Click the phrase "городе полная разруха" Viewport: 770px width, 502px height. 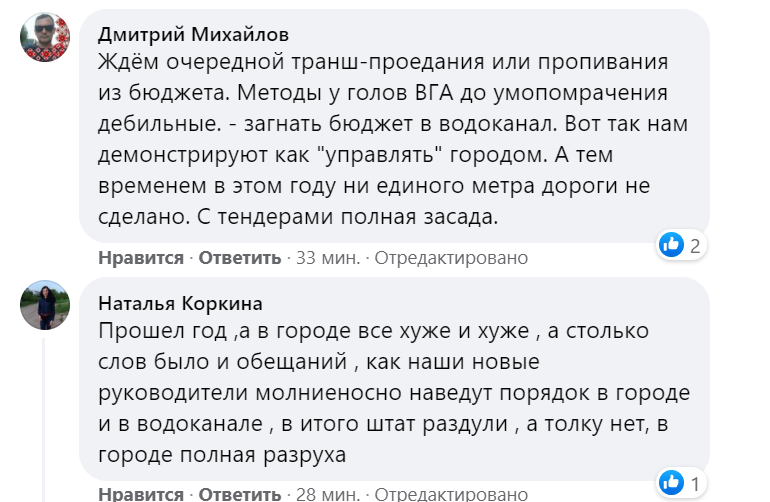(x=222, y=456)
